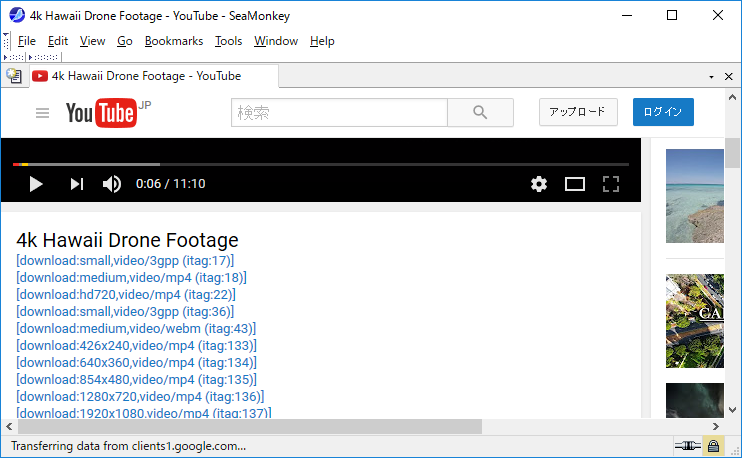Play the video with the play button

pos(36,184)
